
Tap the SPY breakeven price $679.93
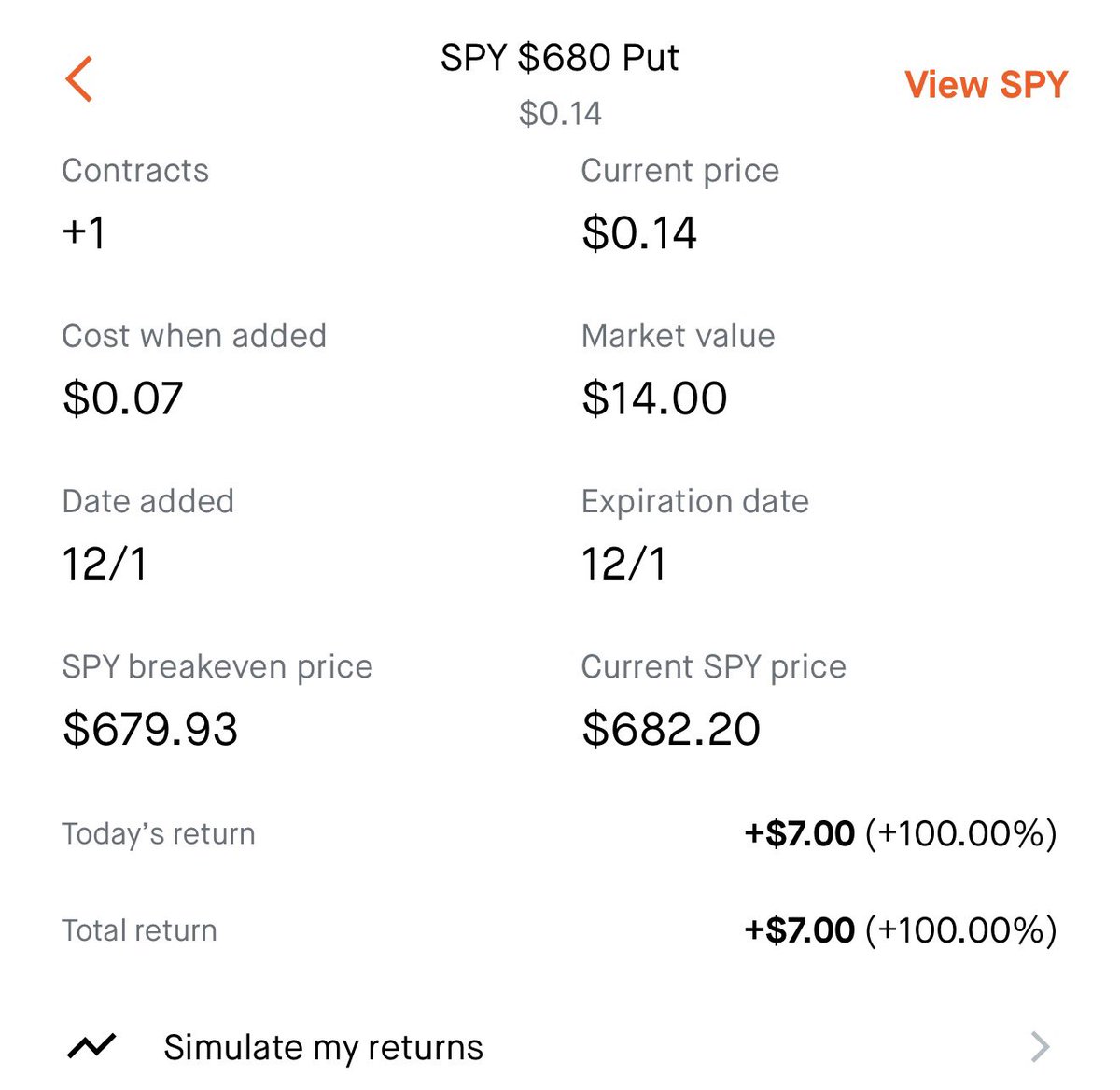(150, 729)
